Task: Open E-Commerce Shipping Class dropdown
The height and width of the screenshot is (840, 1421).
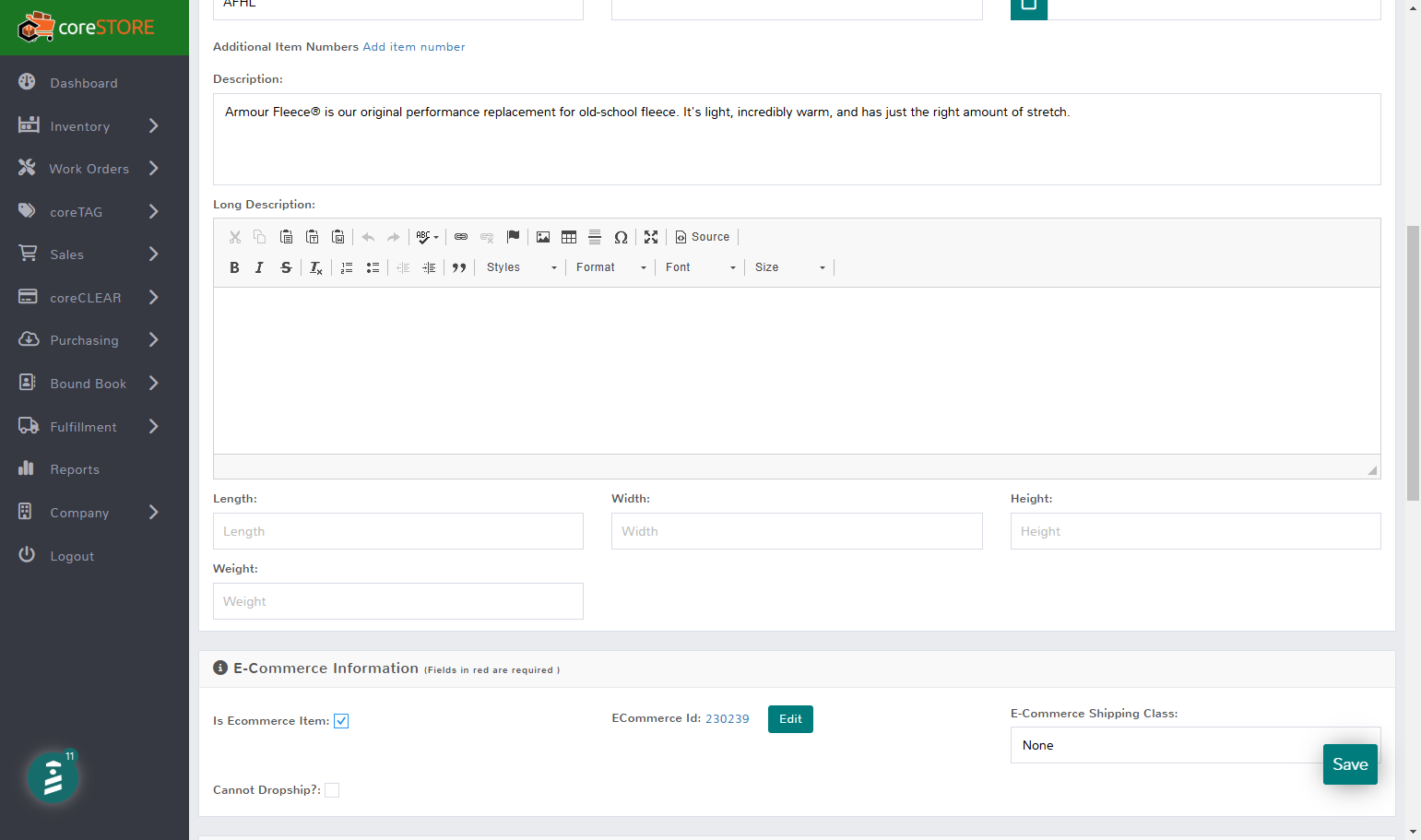Action: click(x=1195, y=745)
